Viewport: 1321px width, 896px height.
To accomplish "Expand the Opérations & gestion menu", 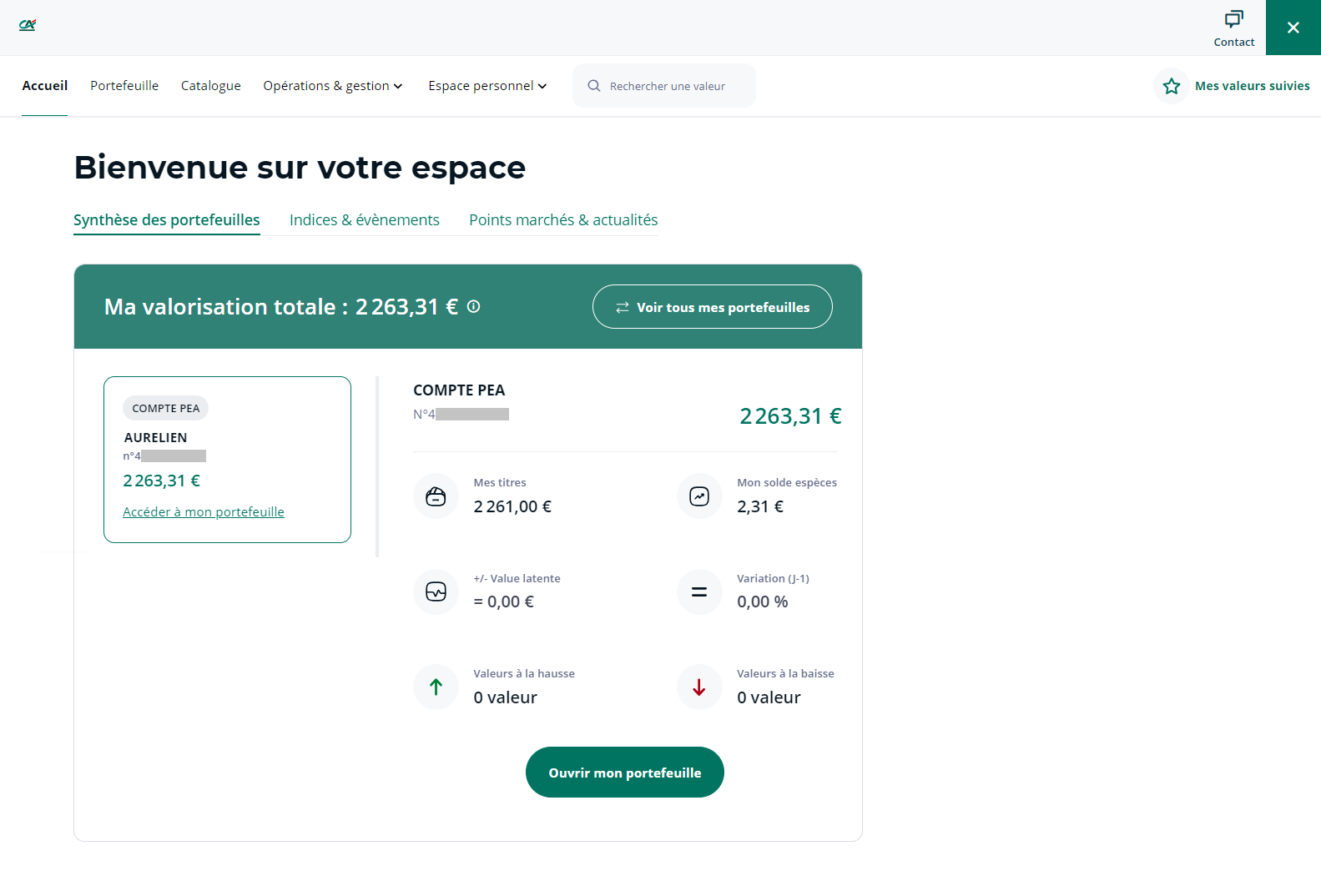I will tap(332, 86).
